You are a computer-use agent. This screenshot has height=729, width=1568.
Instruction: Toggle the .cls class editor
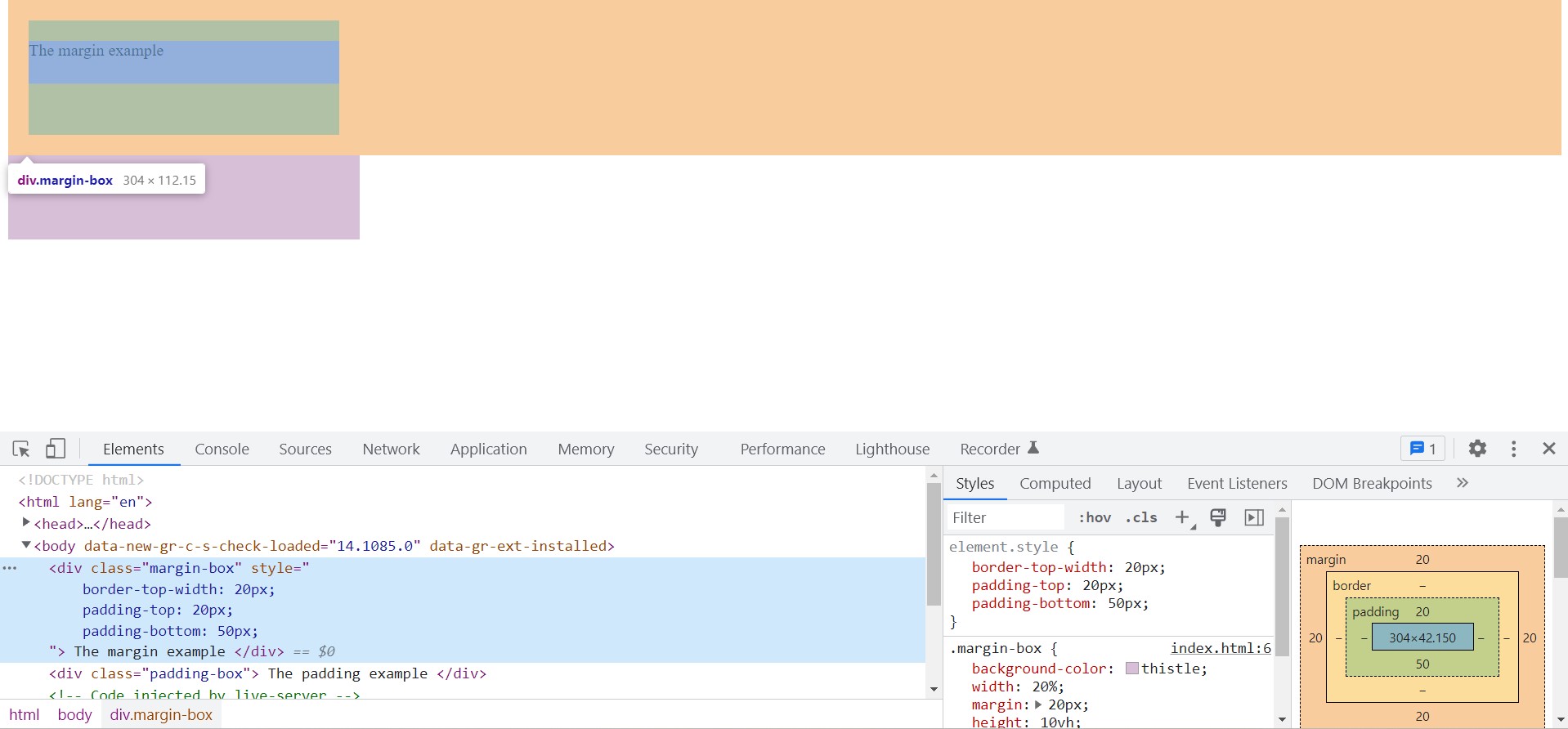[1141, 517]
